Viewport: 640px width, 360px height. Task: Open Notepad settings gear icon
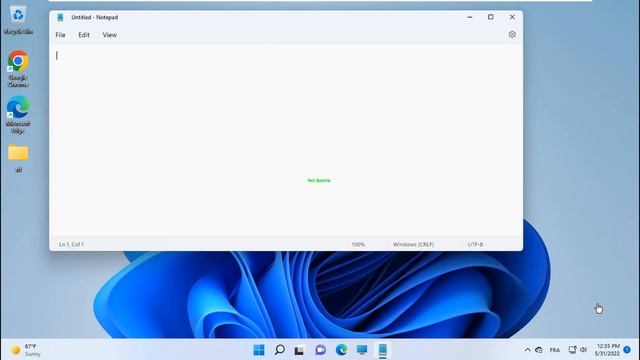[x=512, y=35]
